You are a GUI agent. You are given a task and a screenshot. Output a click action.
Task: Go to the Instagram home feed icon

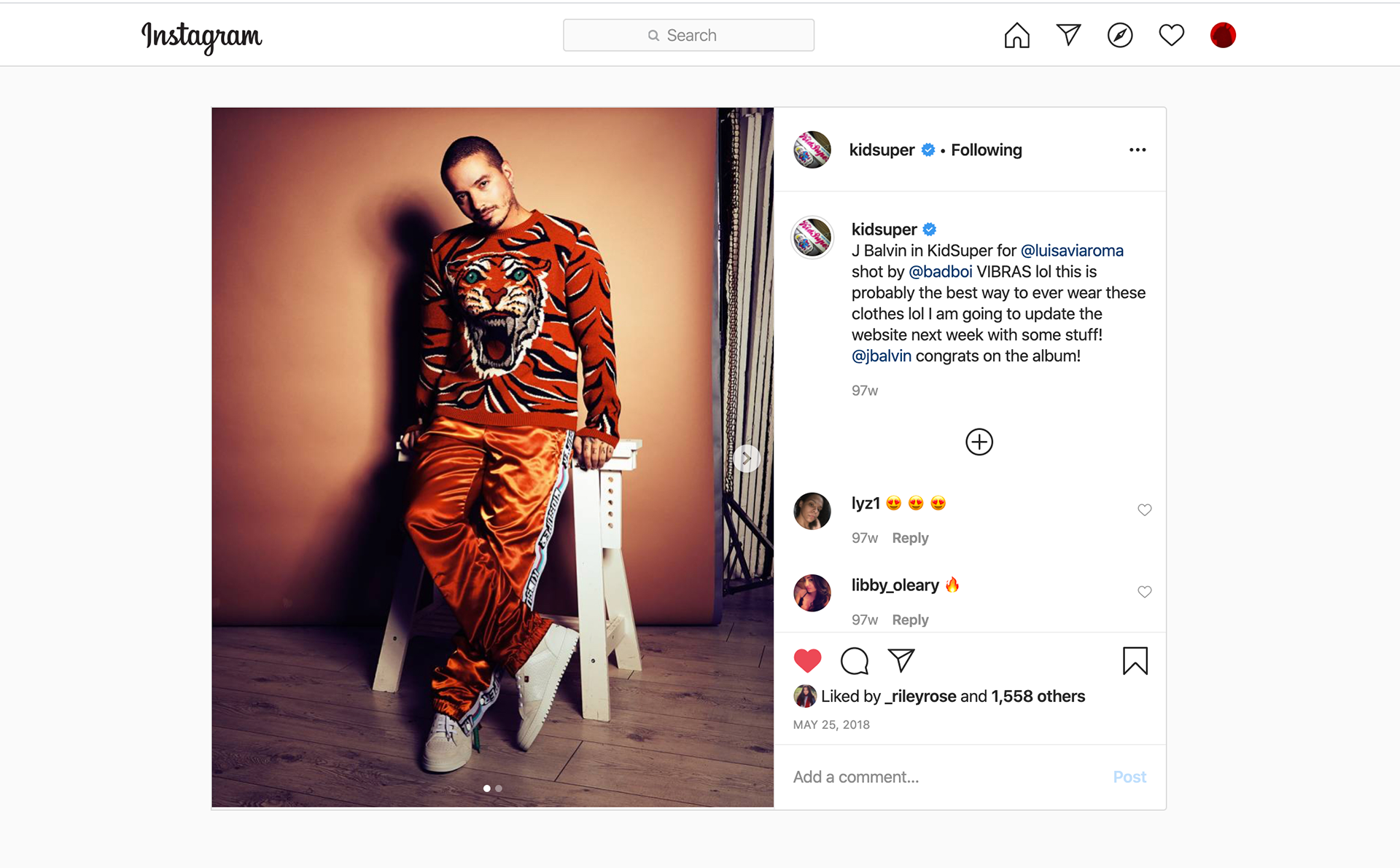1016,35
